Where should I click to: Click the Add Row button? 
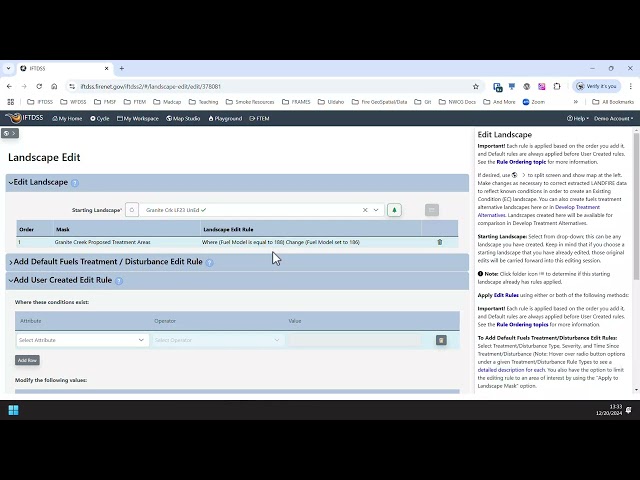pos(27,360)
